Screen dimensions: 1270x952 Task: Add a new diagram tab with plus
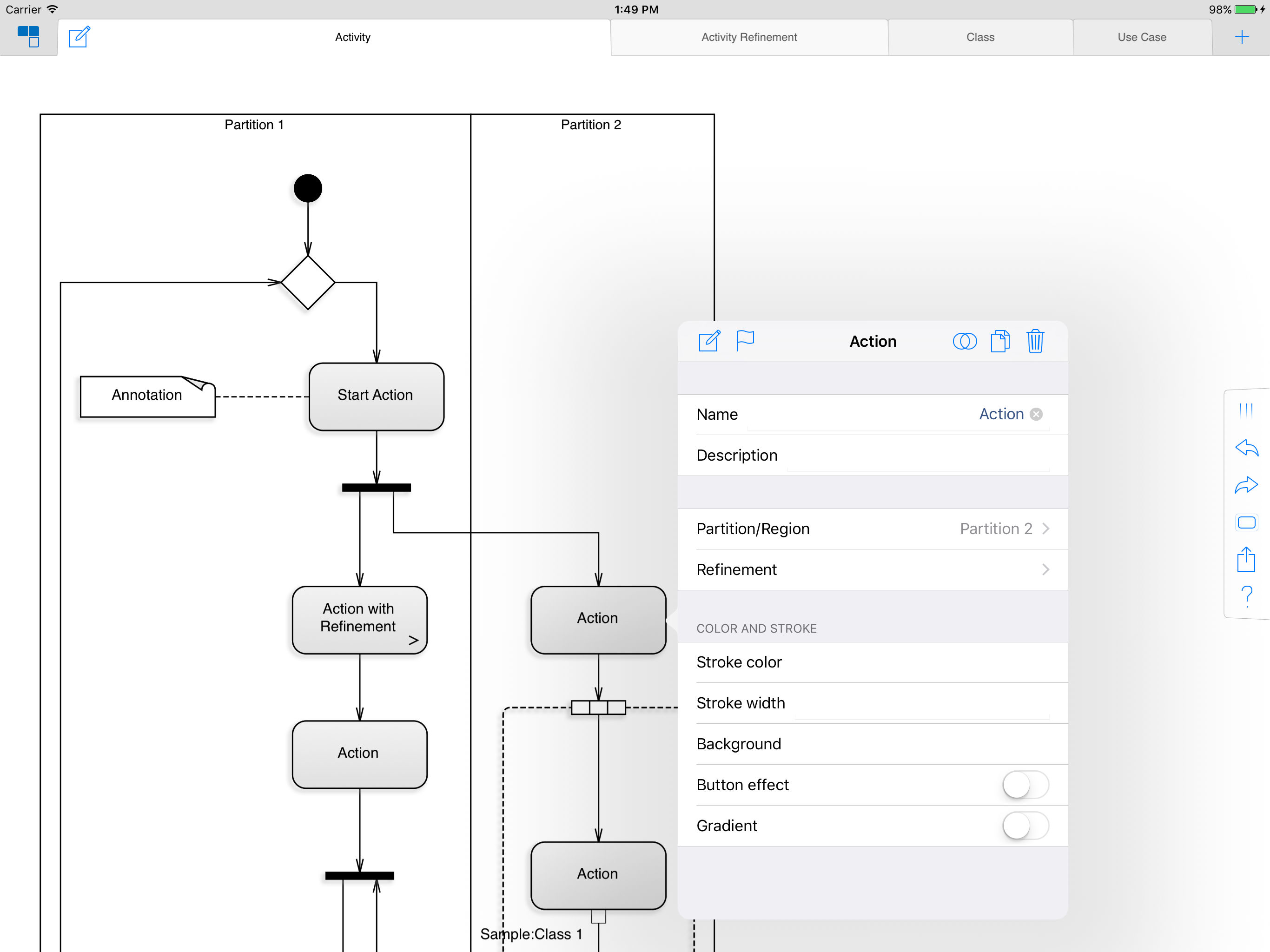[1241, 37]
